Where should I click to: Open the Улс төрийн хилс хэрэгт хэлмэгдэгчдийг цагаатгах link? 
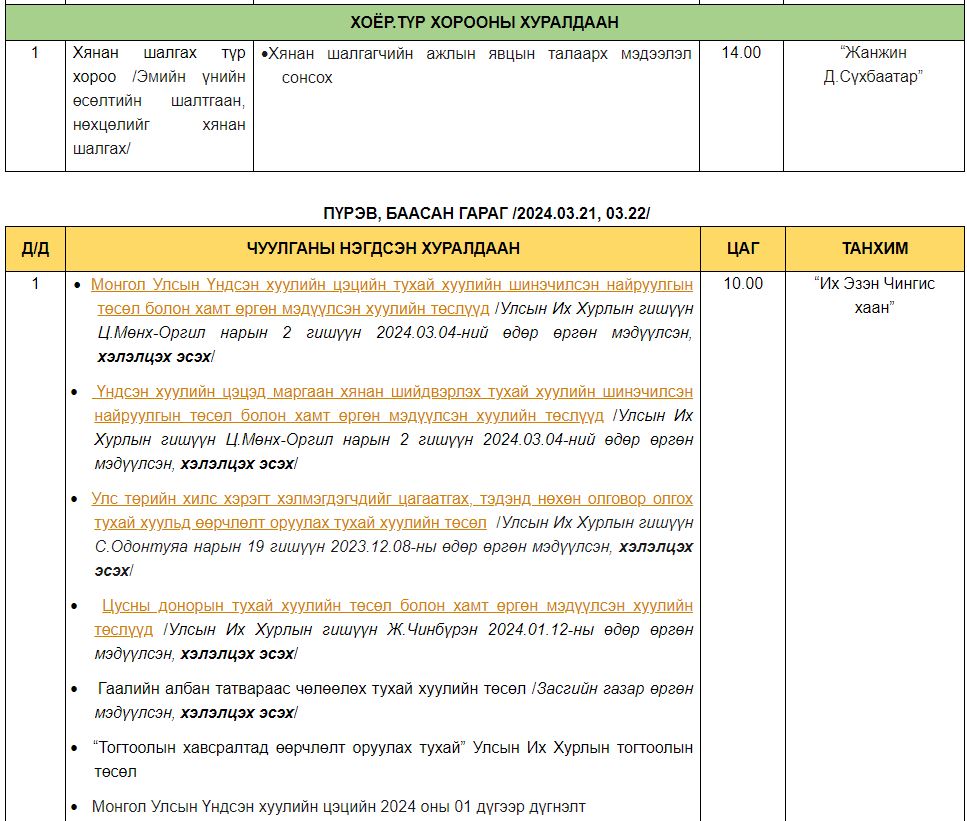pos(391,499)
